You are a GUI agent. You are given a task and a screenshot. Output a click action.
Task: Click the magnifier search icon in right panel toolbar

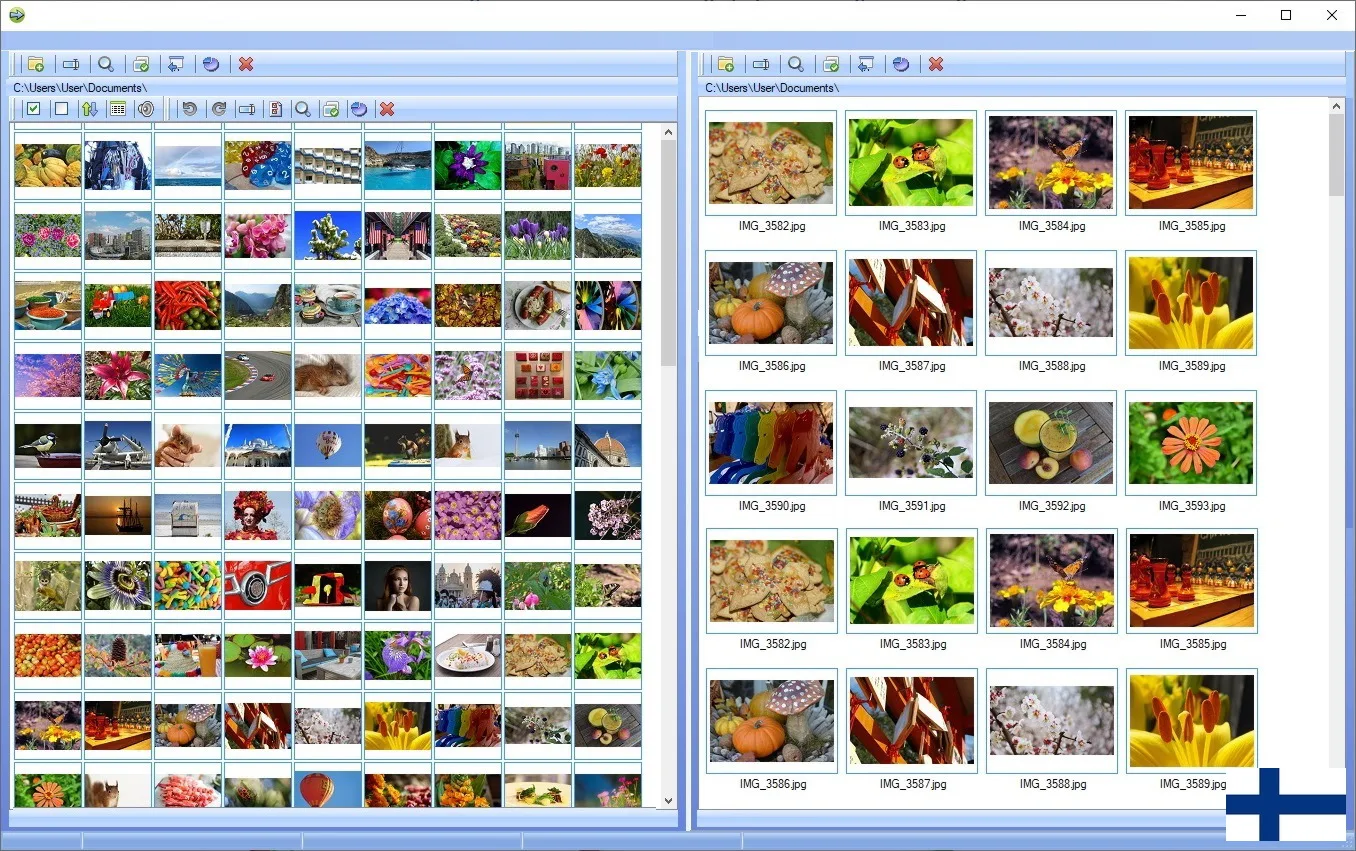(x=796, y=64)
